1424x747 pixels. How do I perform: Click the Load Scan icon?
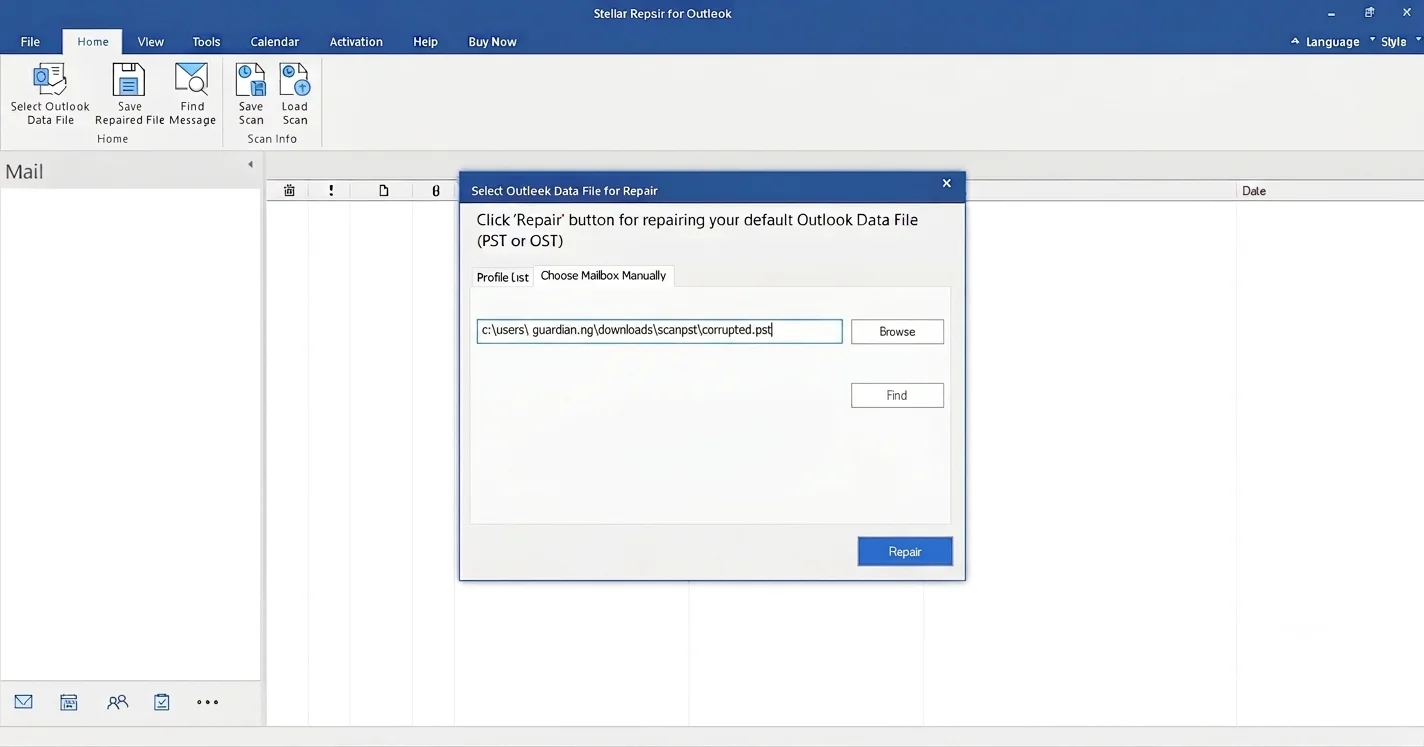[295, 79]
